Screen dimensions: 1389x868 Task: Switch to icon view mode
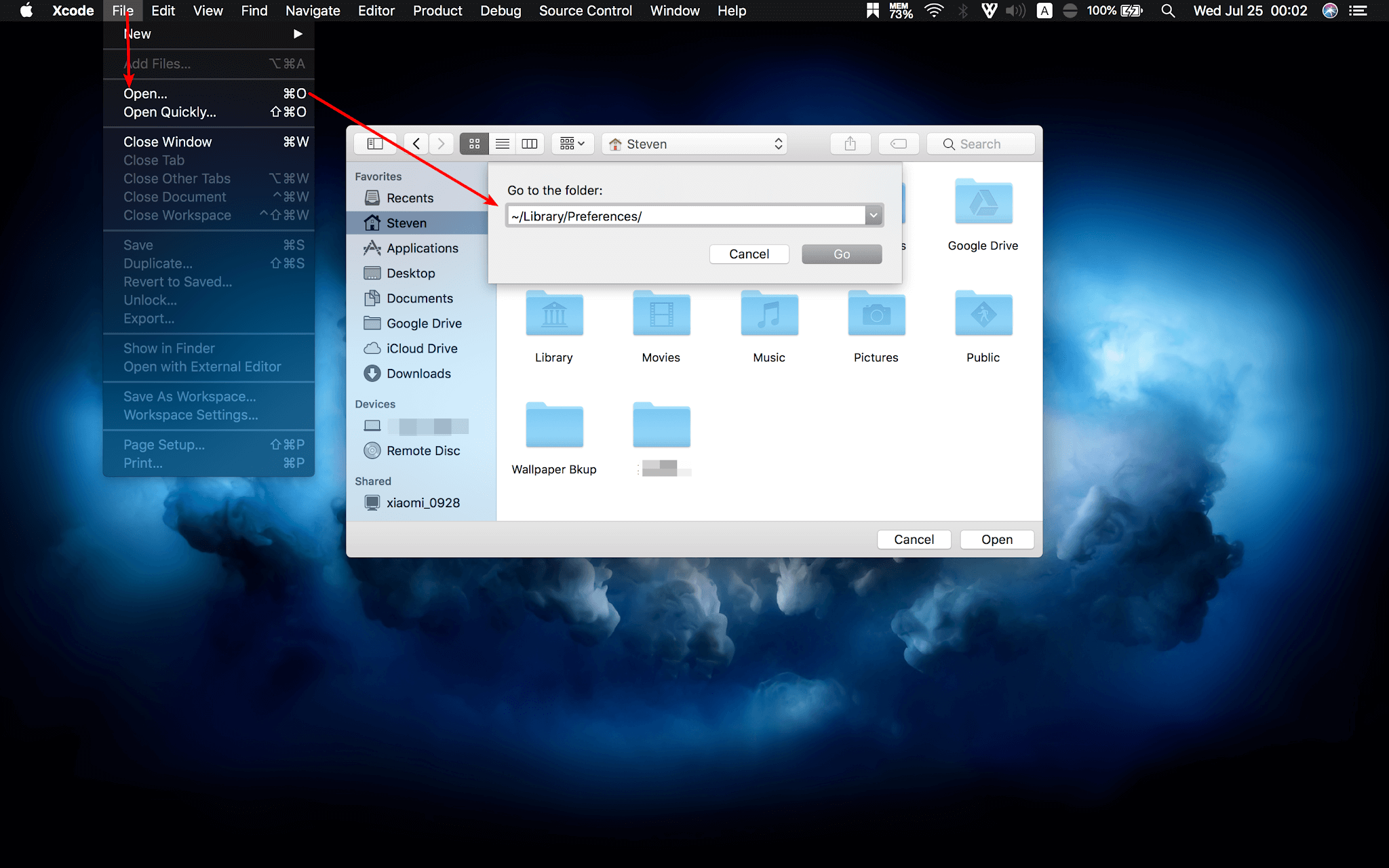474,144
